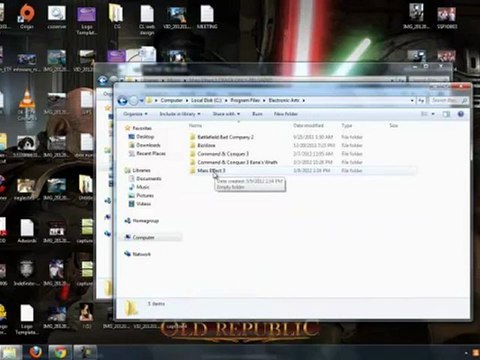
Task: Click Back arrow in background Explorer window
Action: point(103,80)
